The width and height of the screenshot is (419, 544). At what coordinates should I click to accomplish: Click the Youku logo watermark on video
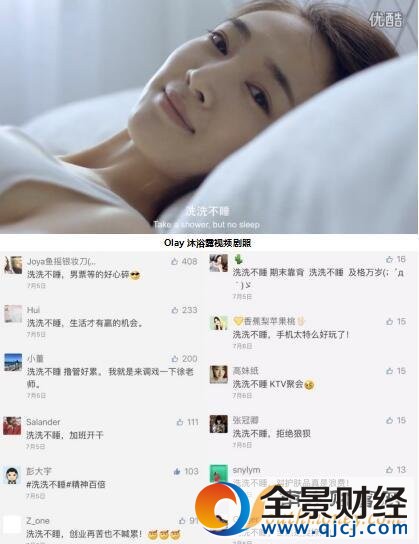385,19
